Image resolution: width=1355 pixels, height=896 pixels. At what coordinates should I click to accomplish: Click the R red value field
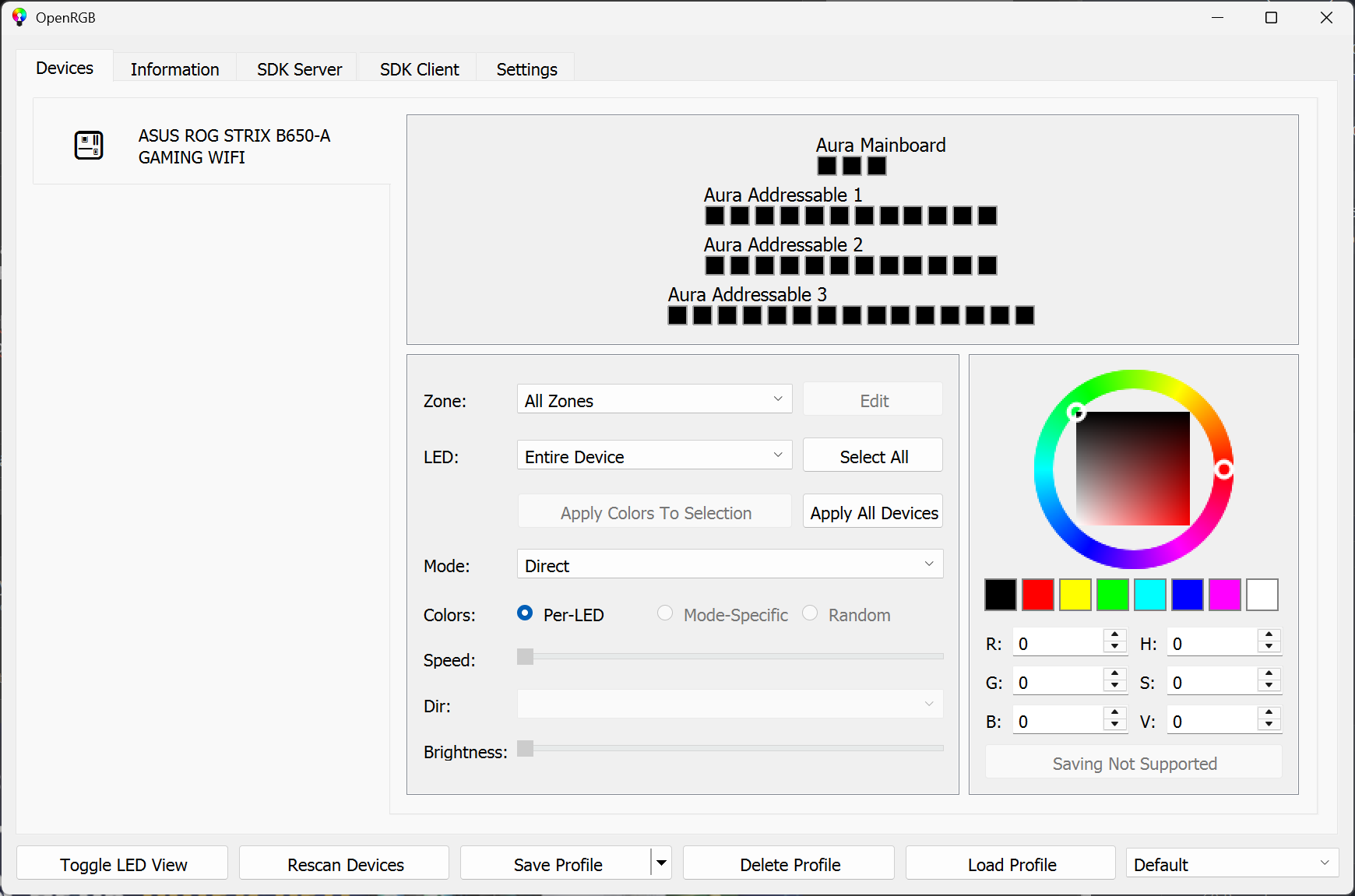click(x=1058, y=642)
